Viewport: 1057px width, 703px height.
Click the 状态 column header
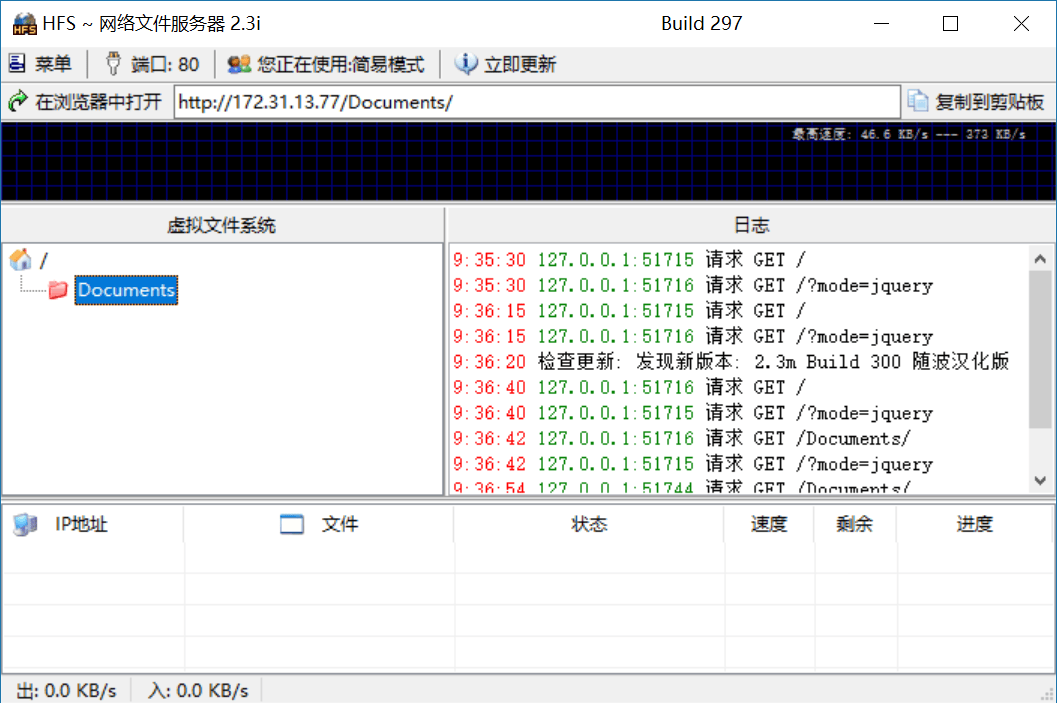click(x=589, y=524)
